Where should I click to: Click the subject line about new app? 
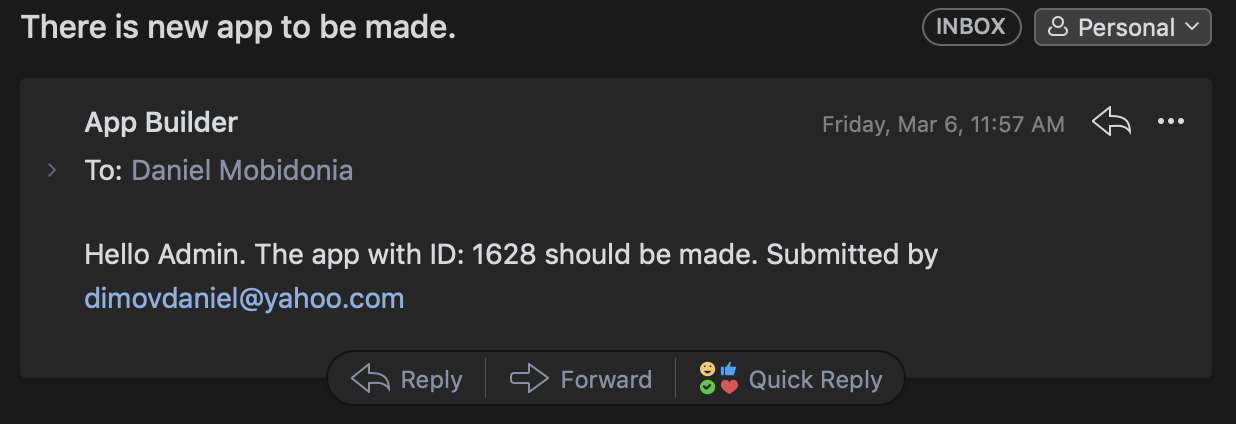pyautogui.click(x=239, y=27)
